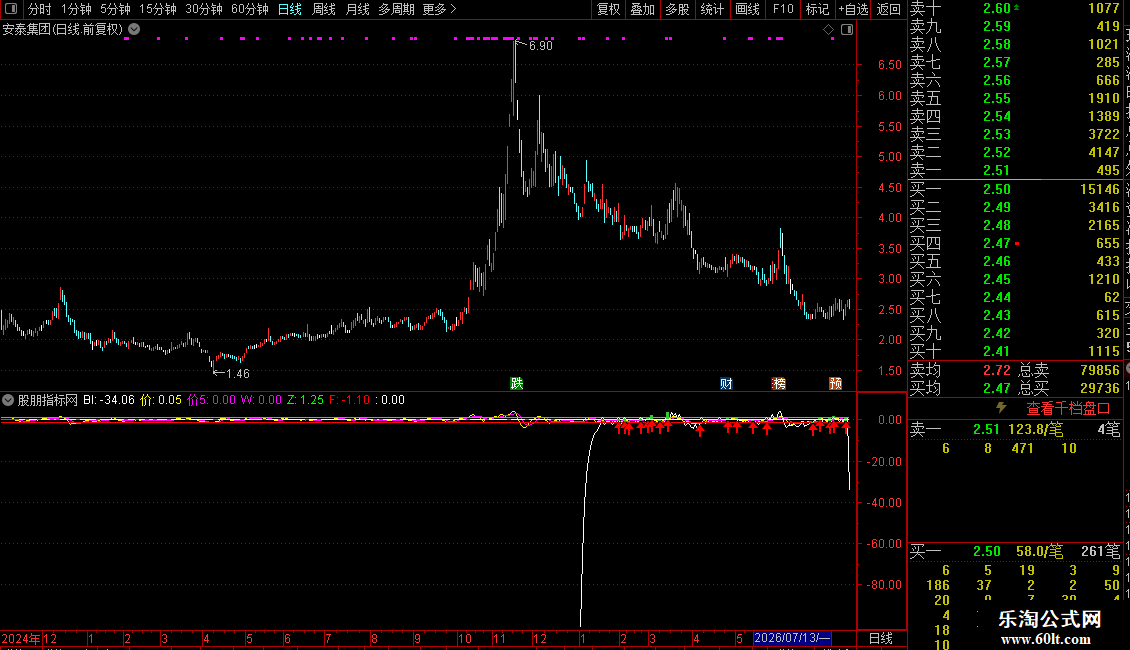
Task: Click the 标记 mark button
Action: pos(817,9)
